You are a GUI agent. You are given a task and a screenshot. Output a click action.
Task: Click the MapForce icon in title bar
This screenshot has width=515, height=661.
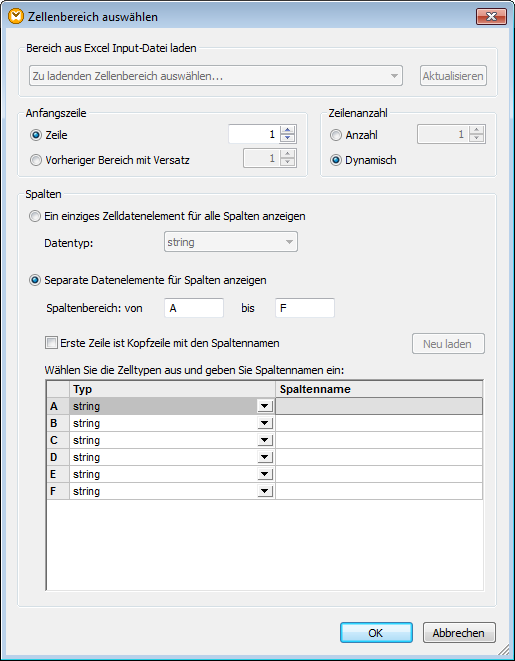tap(16, 16)
